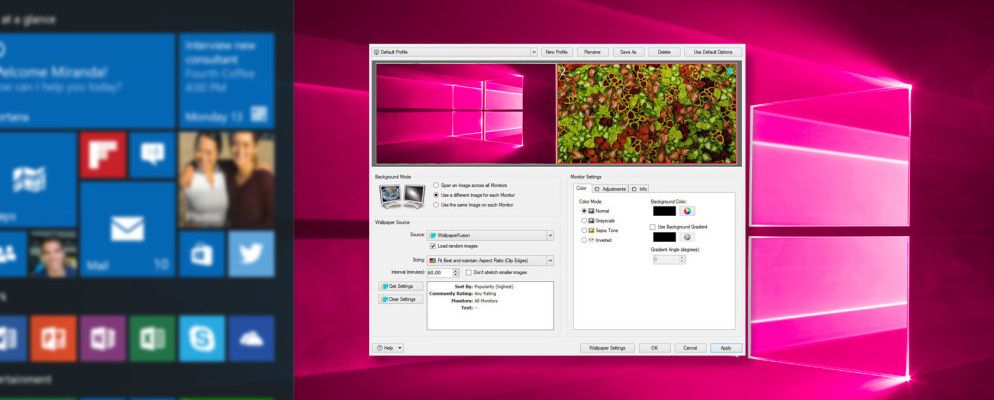Open the OneNote tile in Start menu
The width and height of the screenshot is (994, 400).
click(x=103, y=339)
